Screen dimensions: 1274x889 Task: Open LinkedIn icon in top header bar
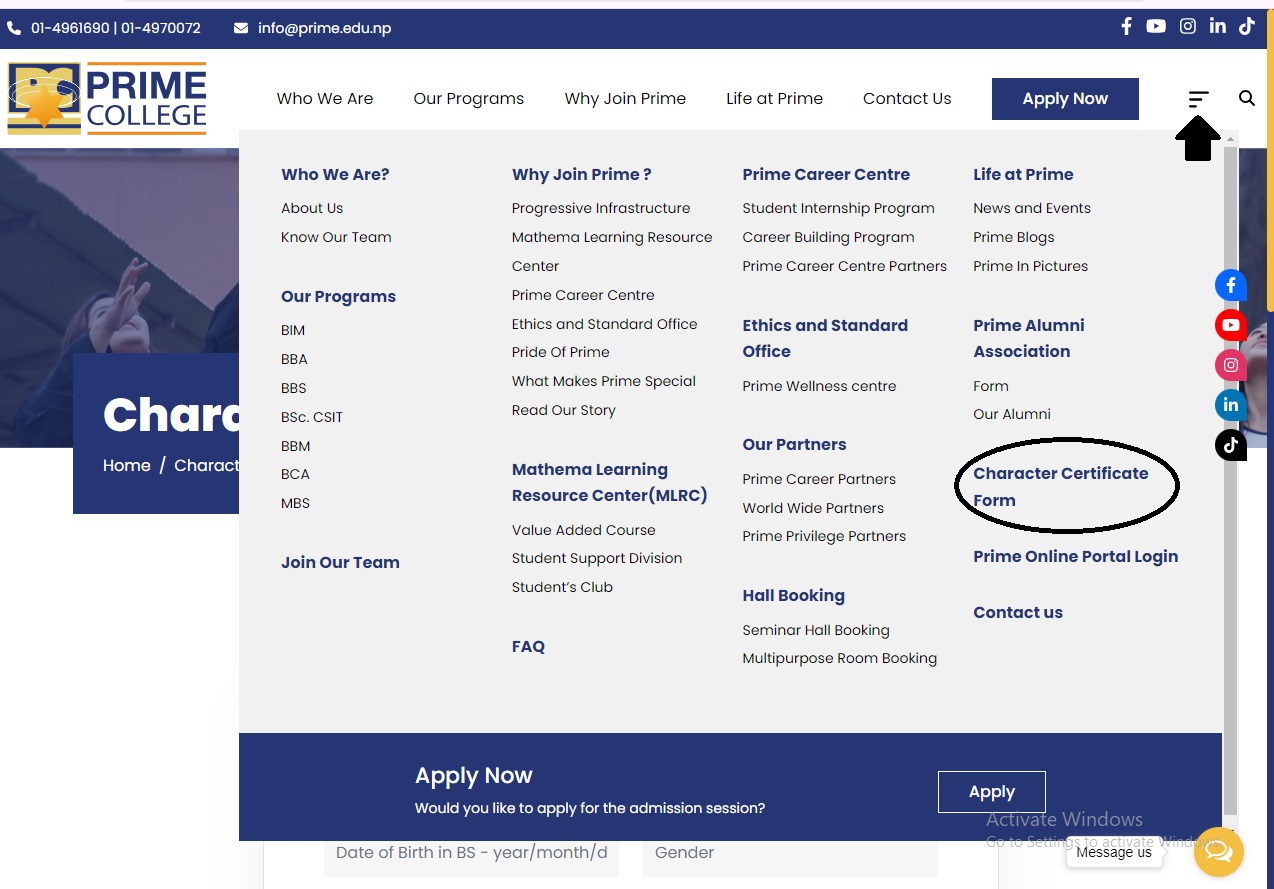click(x=1217, y=27)
